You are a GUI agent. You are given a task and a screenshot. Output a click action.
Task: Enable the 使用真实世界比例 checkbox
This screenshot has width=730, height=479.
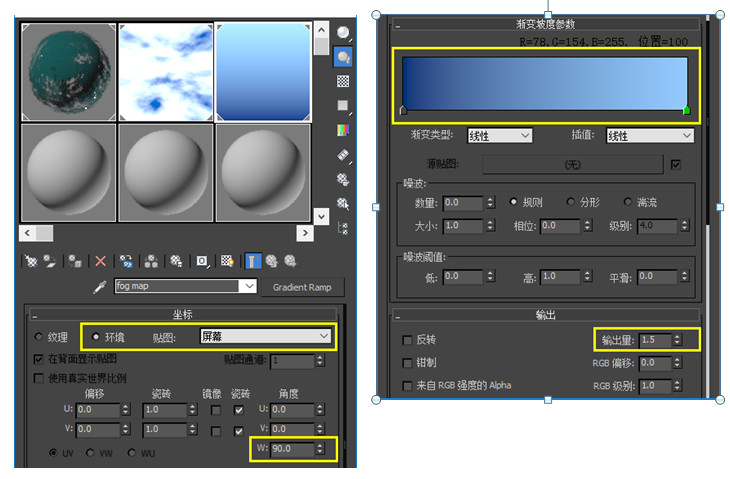[x=39, y=378]
